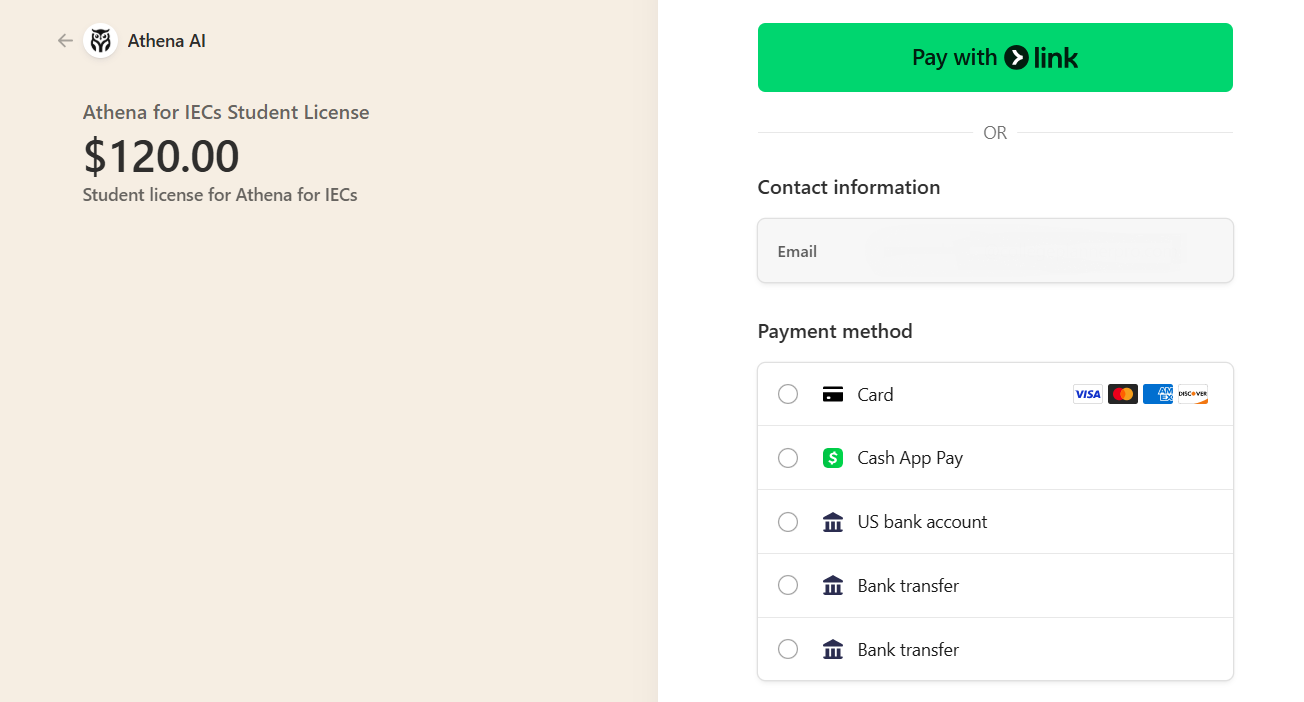The height and width of the screenshot is (702, 1304).
Task: Click the US bank account label text
Action: click(x=922, y=522)
